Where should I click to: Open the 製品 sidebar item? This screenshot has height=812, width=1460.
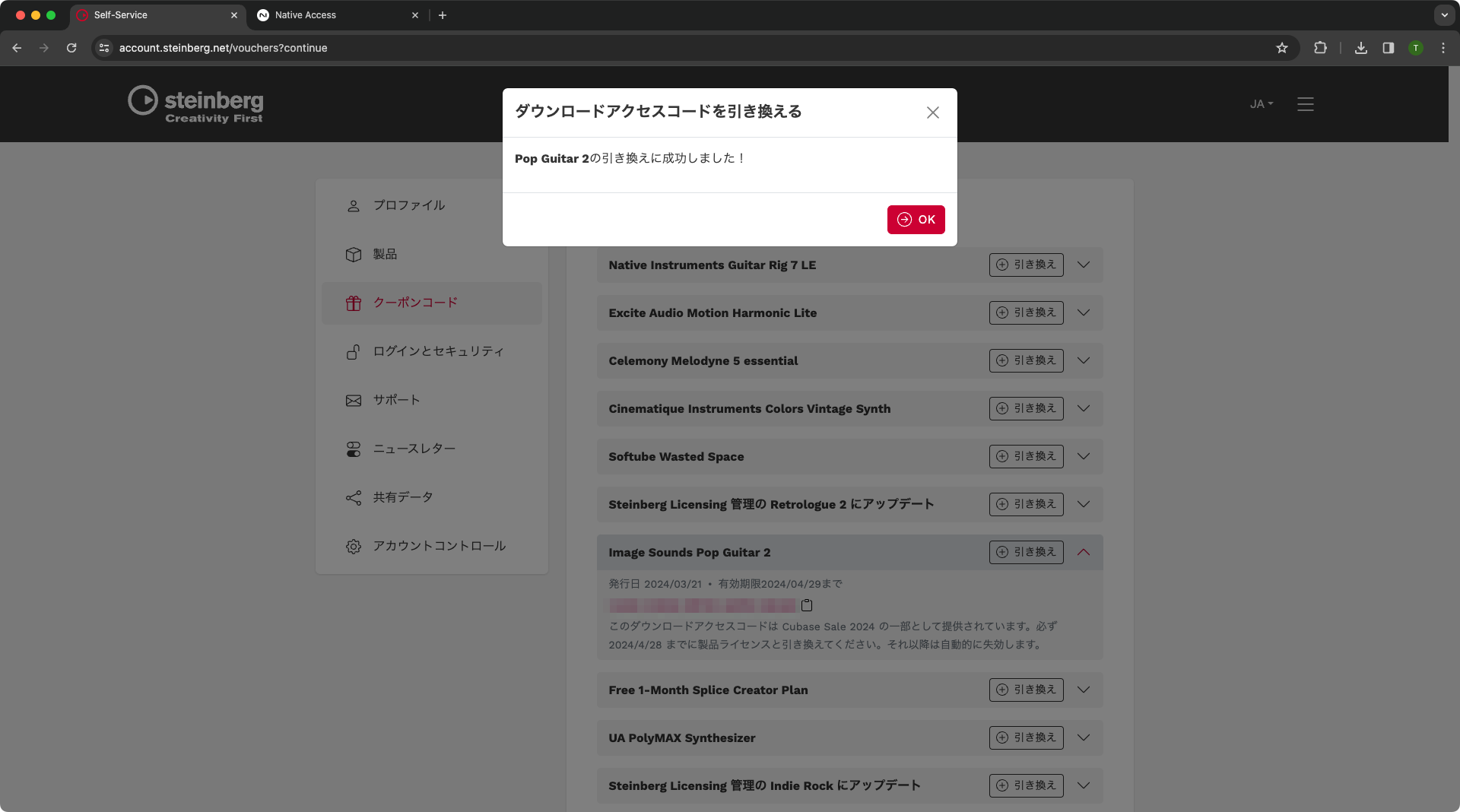432,254
